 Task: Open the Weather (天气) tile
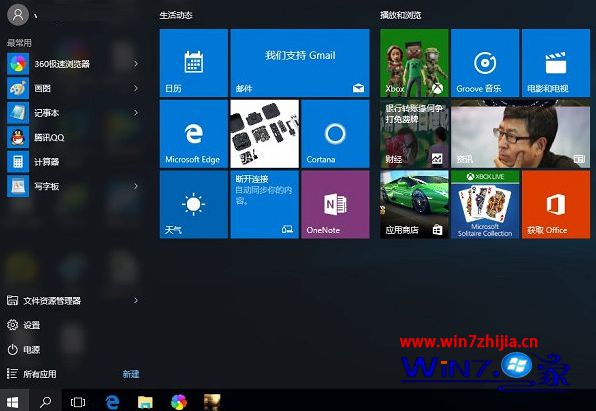point(193,205)
